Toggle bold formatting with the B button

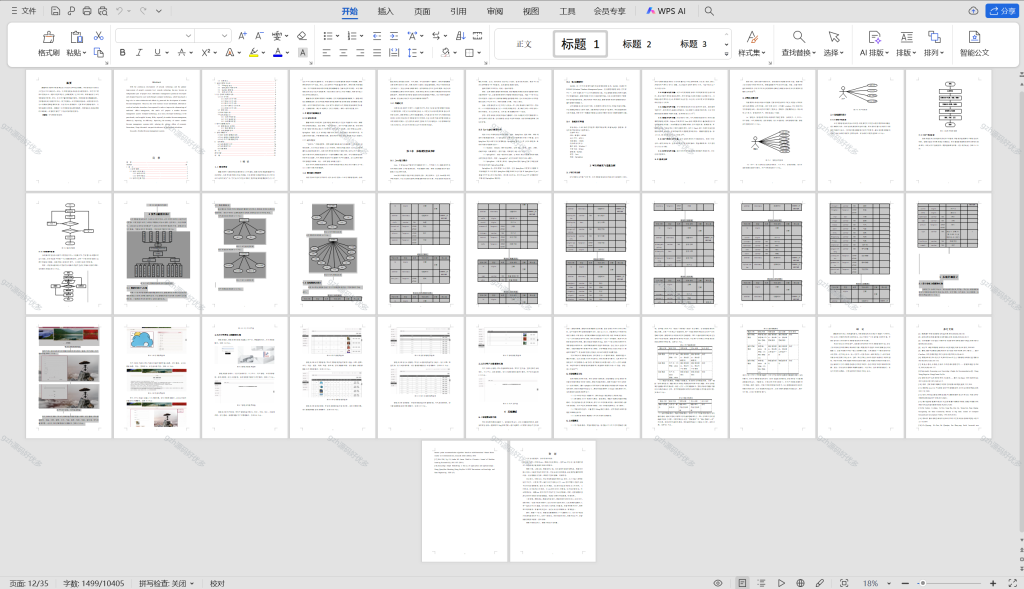click(x=122, y=53)
